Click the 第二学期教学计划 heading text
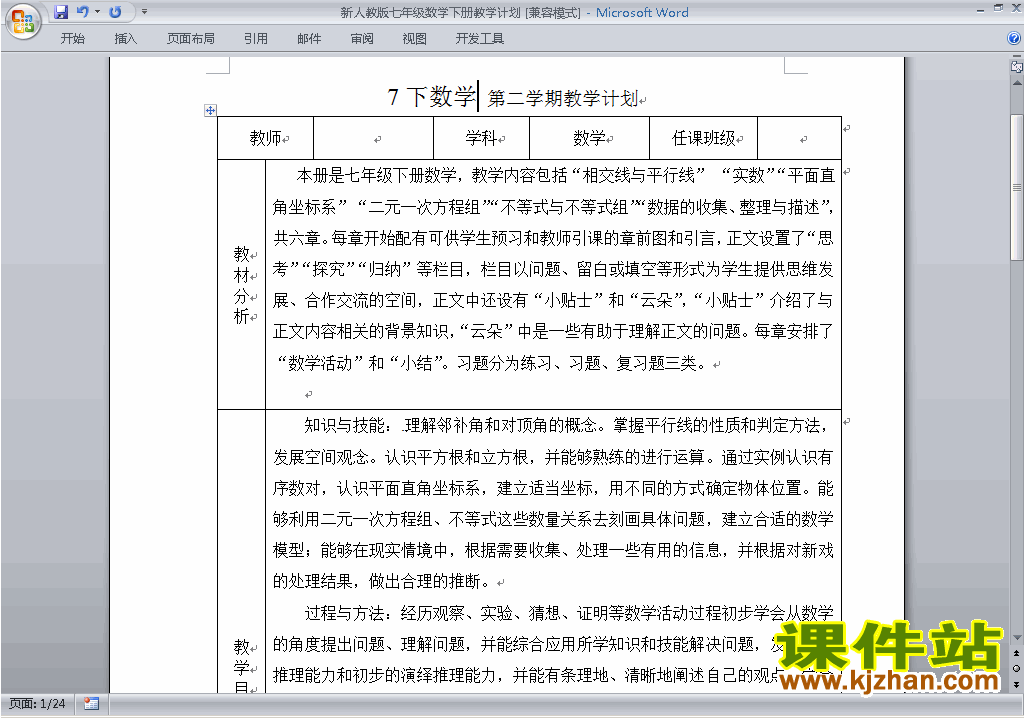Image resolution: width=1024 pixels, height=718 pixels. 563,99
